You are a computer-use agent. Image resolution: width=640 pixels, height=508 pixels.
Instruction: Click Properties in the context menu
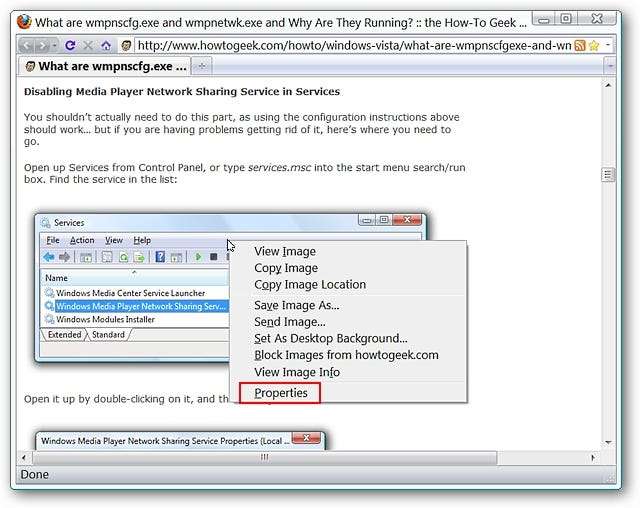coord(280,393)
